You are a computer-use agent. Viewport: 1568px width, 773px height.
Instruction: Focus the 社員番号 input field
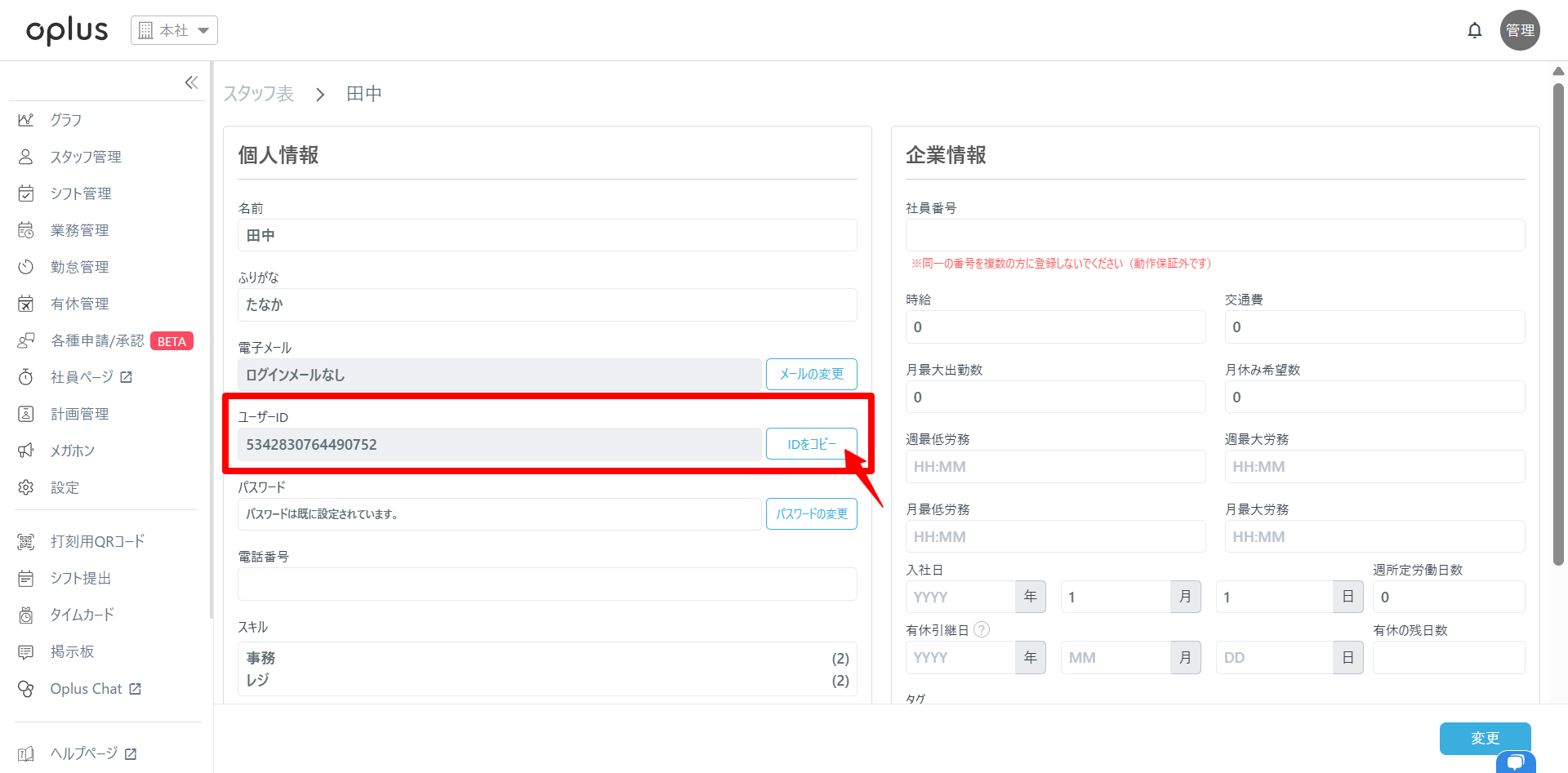tap(1214, 235)
